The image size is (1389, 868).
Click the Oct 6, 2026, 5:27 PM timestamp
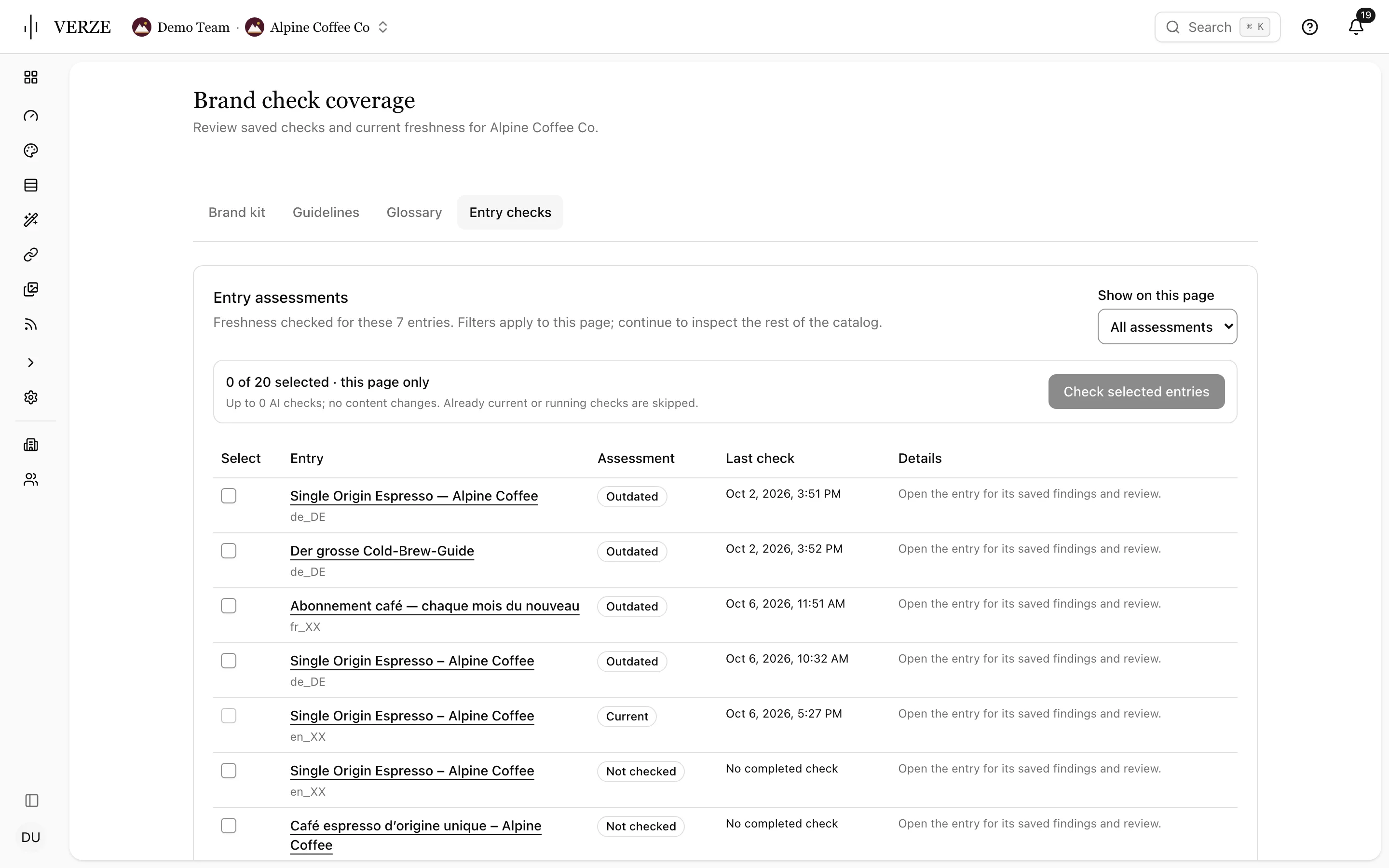click(x=784, y=714)
